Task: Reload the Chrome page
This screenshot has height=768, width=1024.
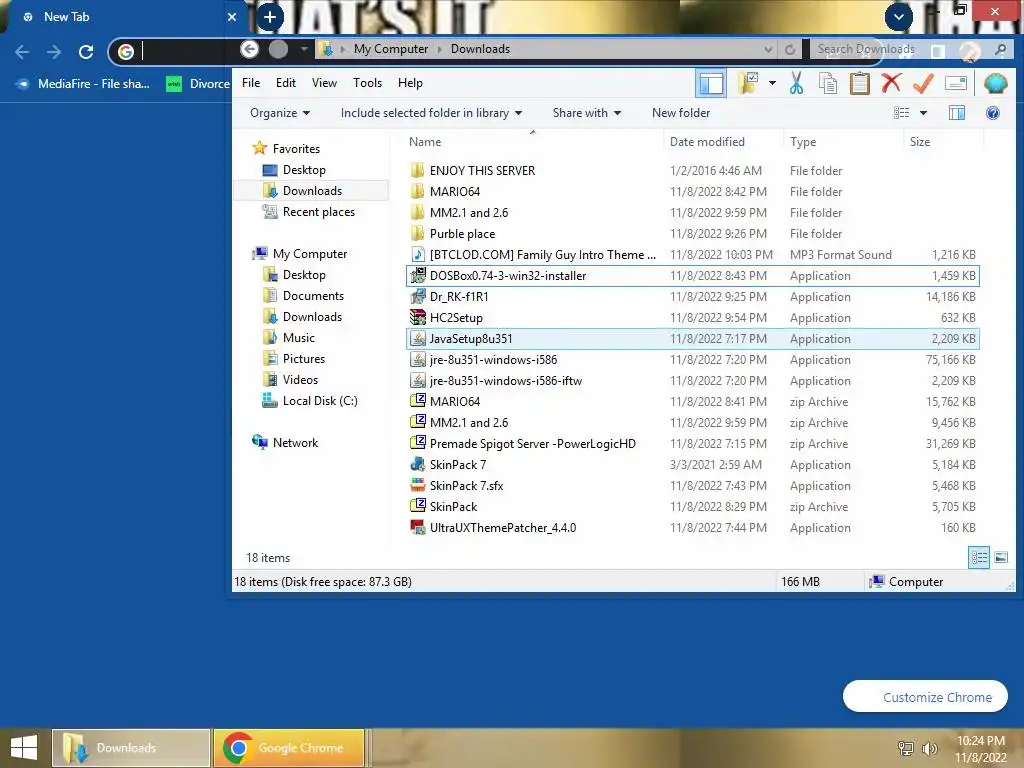Action: 86,52
